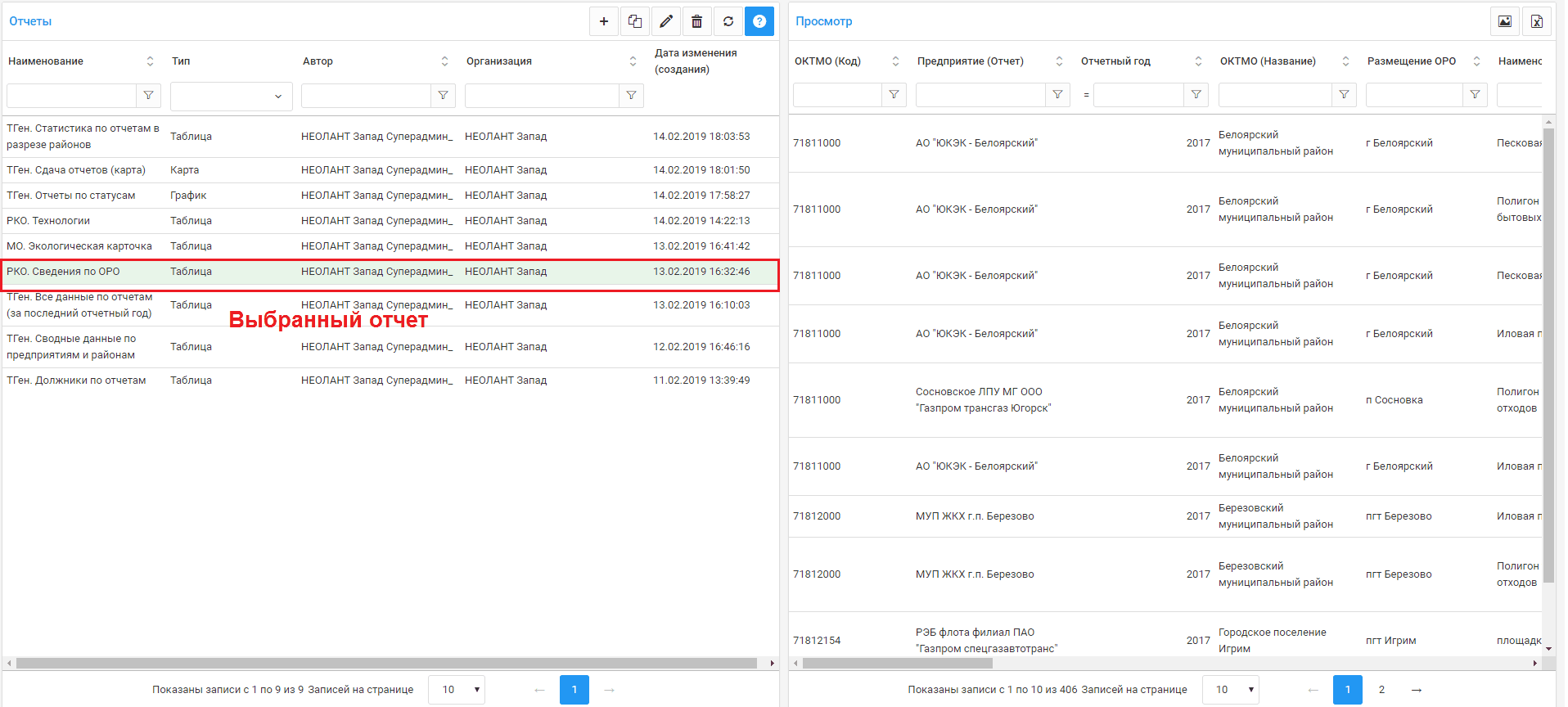Go to page 2 of preview
This screenshot has width=1568, height=707.
point(1382,690)
